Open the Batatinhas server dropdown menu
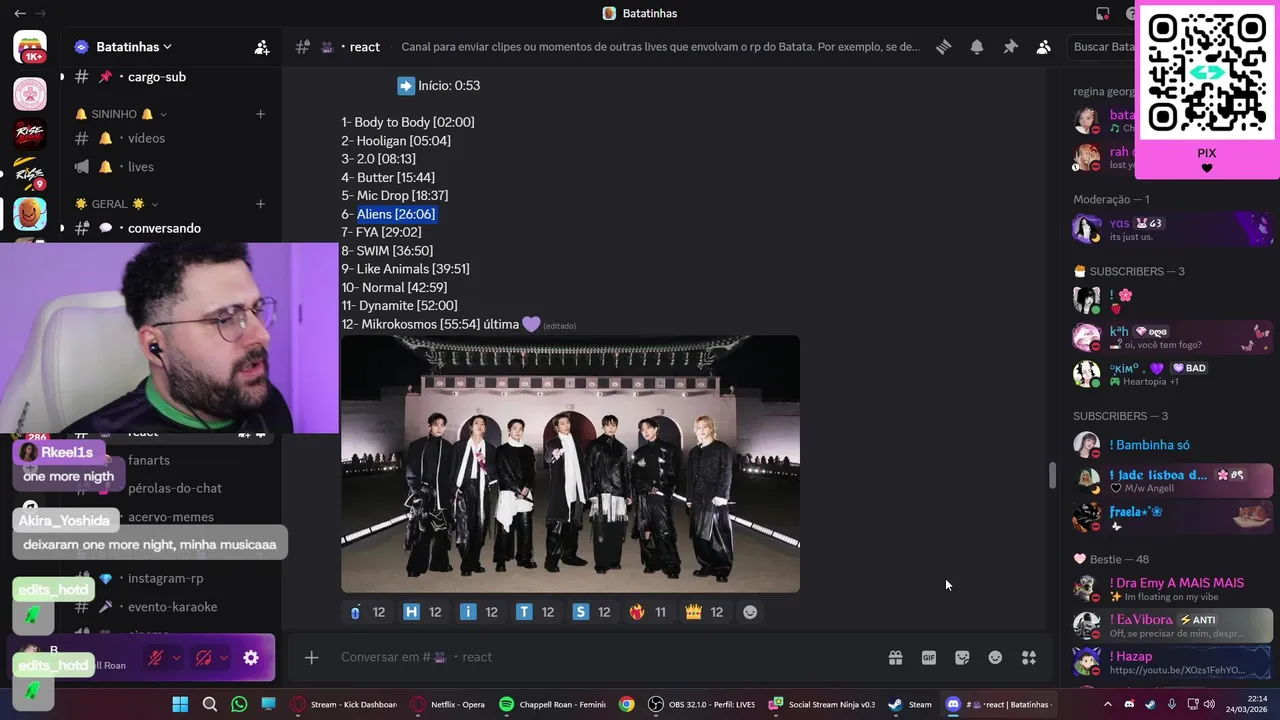Image resolution: width=1280 pixels, height=720 pixels. click(134, 47)
